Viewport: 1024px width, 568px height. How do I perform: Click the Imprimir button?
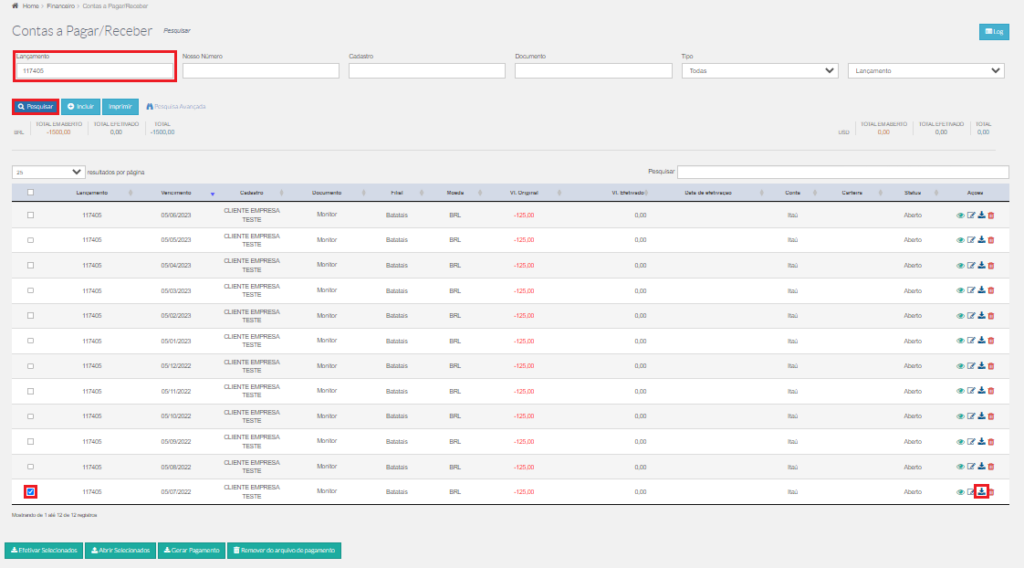click(x=120, y=106)
